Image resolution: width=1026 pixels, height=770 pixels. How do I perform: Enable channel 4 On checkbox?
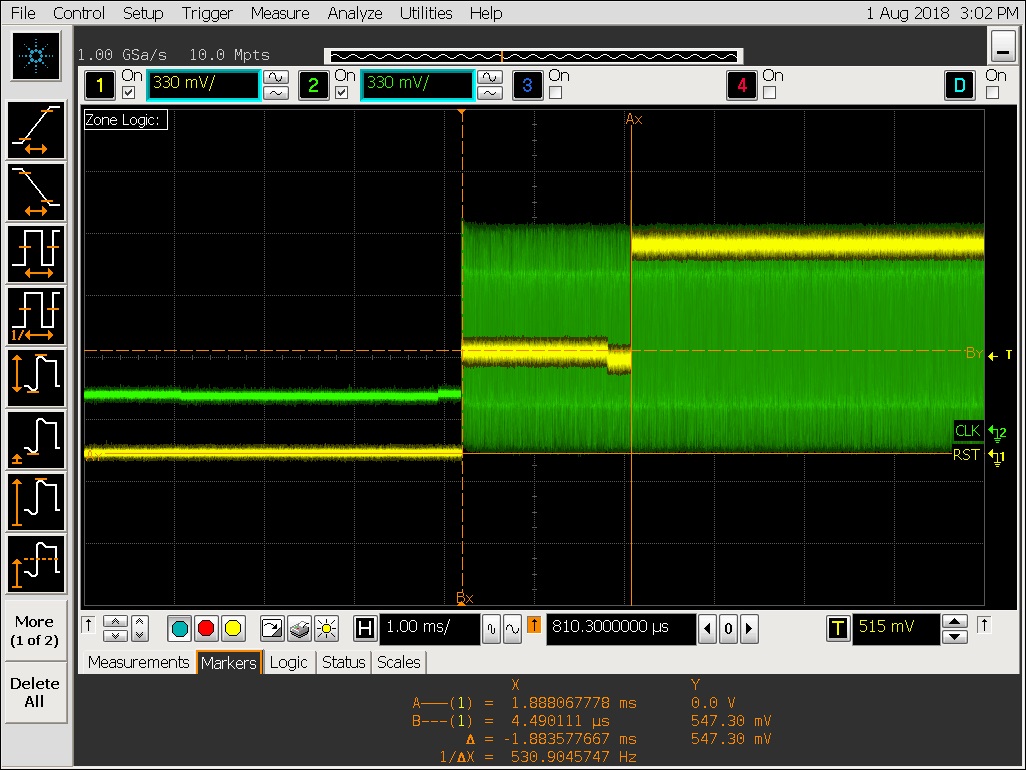tap(770, 93)
